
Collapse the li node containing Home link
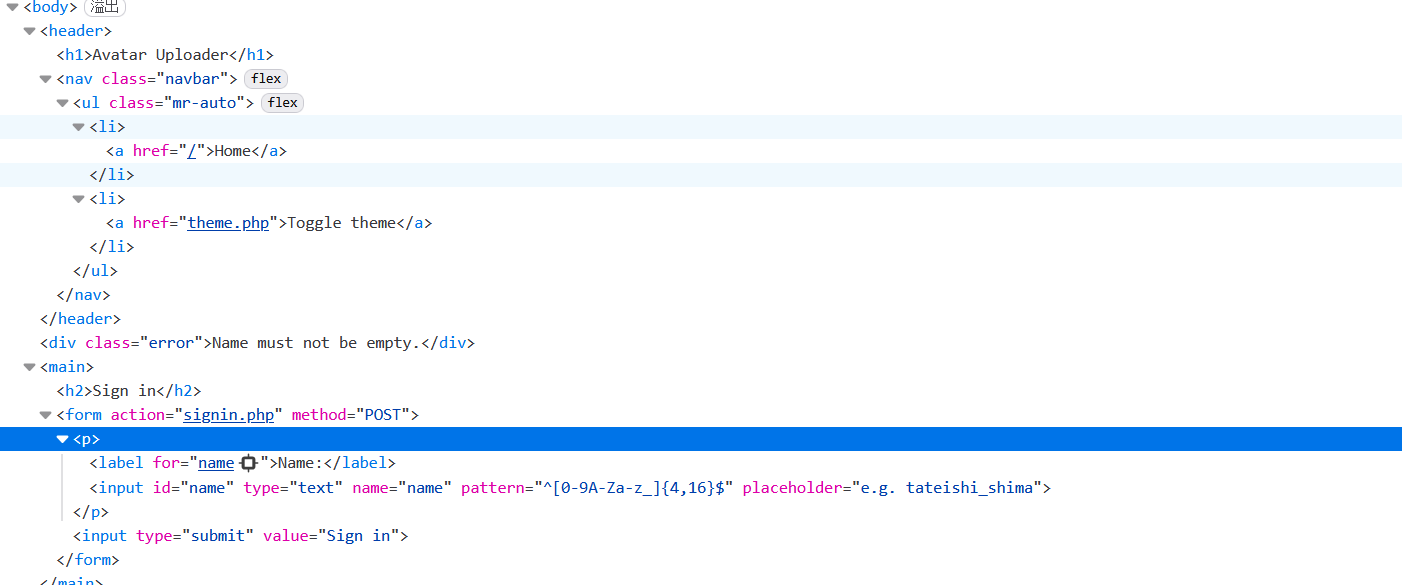point(78,127)
